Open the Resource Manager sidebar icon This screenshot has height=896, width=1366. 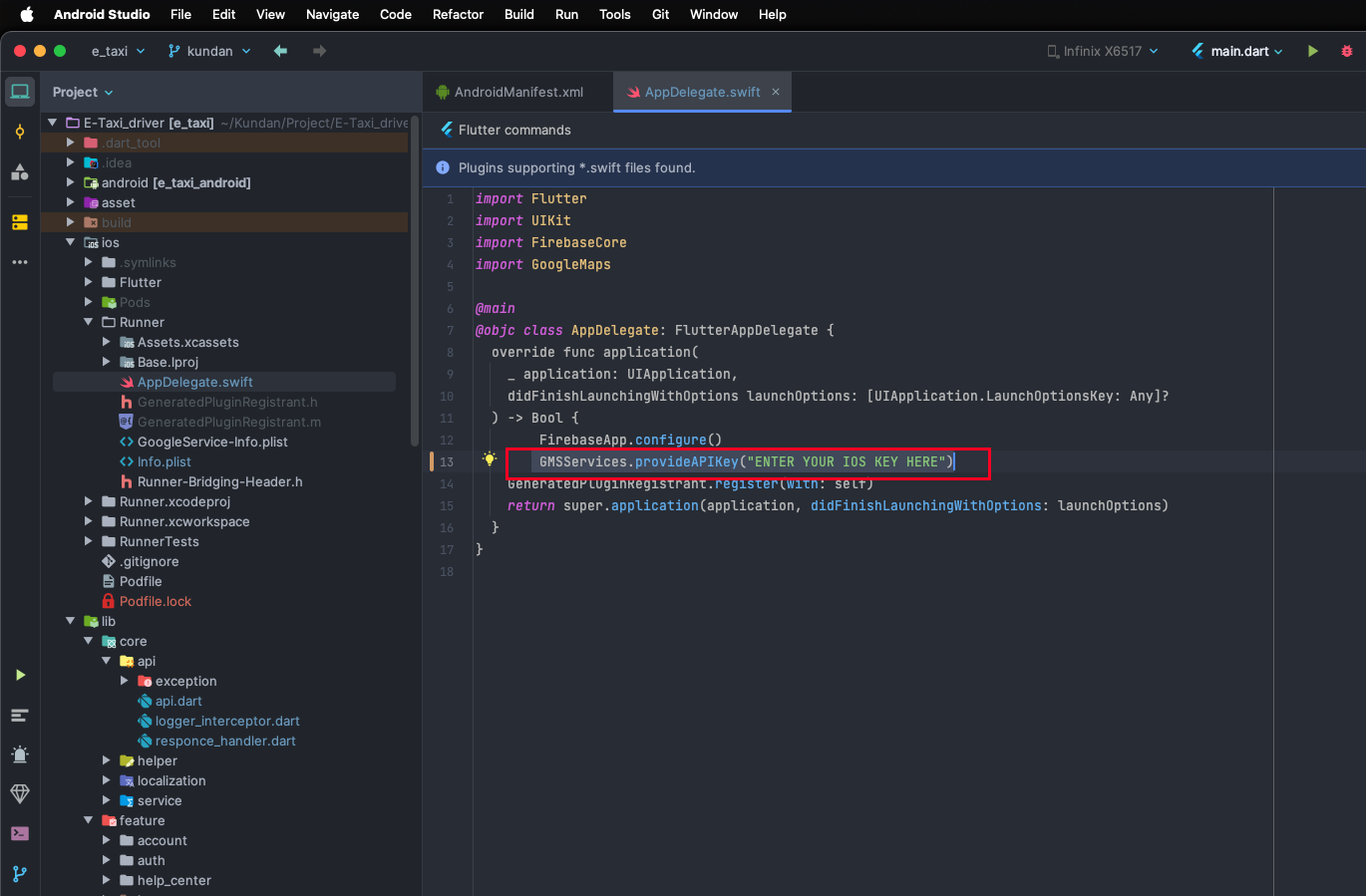coord(20,171)
